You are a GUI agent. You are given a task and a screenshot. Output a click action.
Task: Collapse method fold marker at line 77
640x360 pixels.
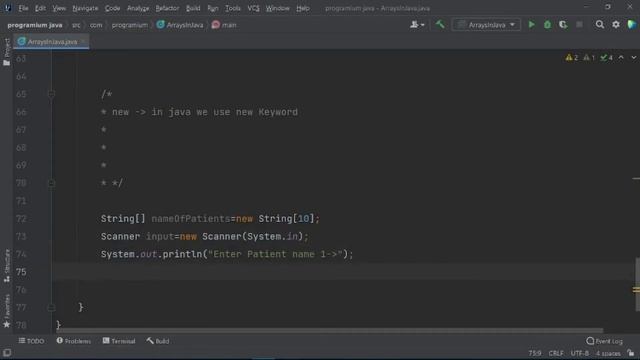pos(51,307)
